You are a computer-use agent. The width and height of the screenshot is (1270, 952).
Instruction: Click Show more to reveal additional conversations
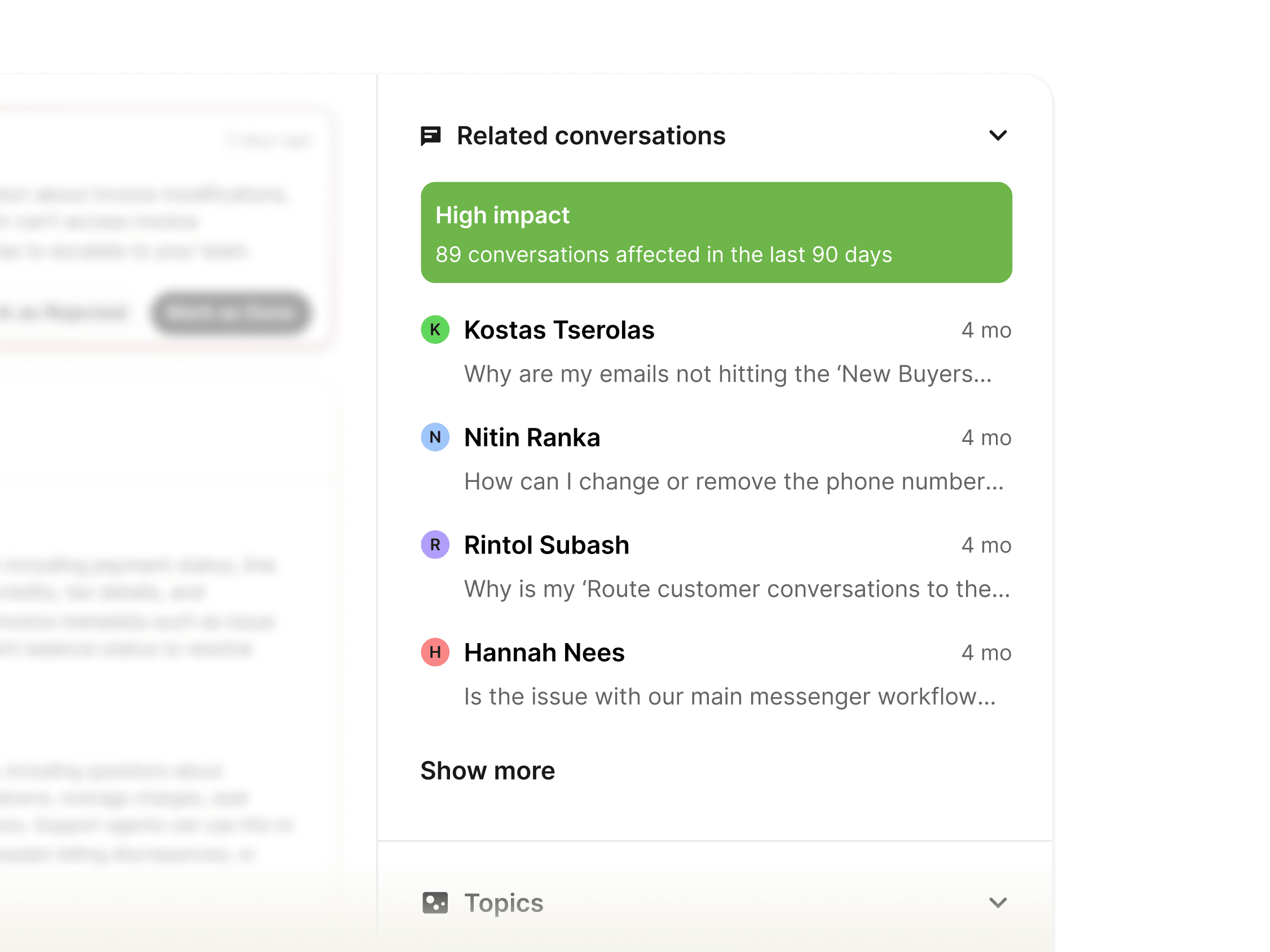point(487,771)
